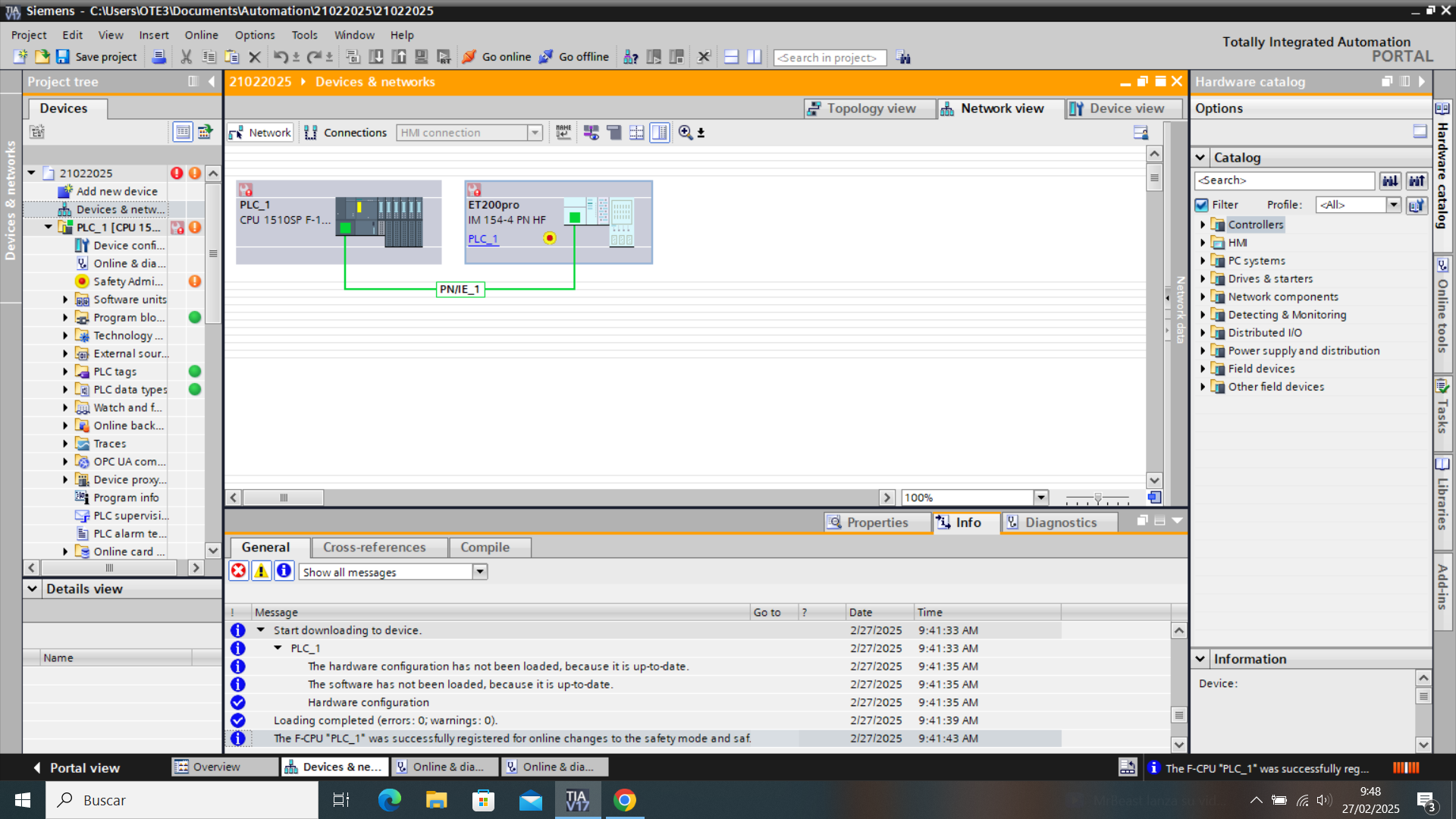Click the warnings filter triangle icon
Viewport: 1456px width, 819px height.
click(x=261, y=571)
